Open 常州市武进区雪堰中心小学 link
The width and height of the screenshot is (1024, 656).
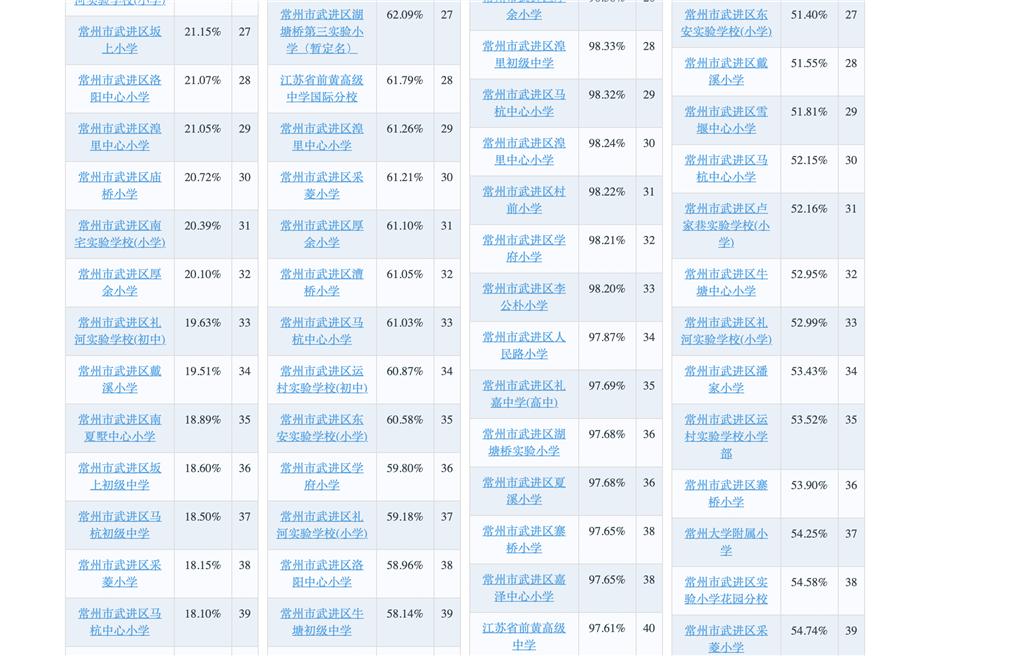[x=726, y=120]
